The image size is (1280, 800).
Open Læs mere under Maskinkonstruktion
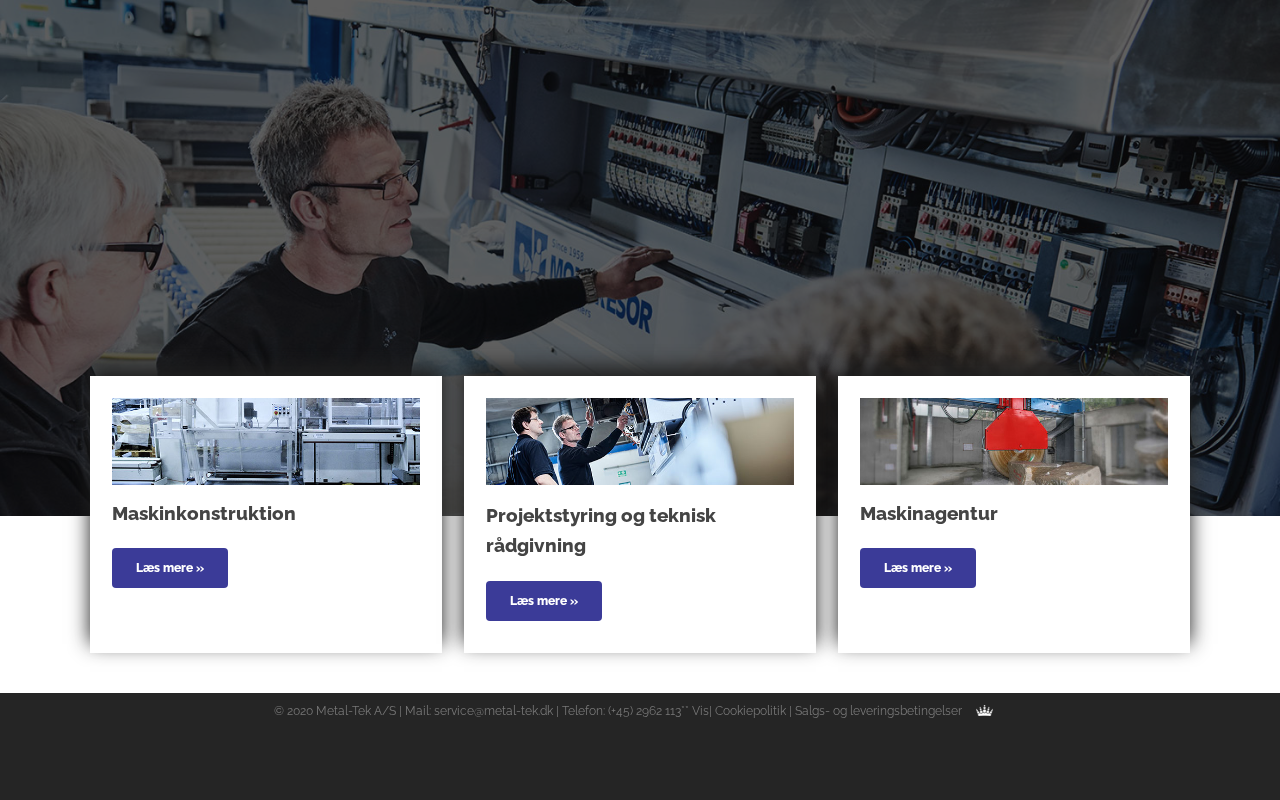(170, 568)
